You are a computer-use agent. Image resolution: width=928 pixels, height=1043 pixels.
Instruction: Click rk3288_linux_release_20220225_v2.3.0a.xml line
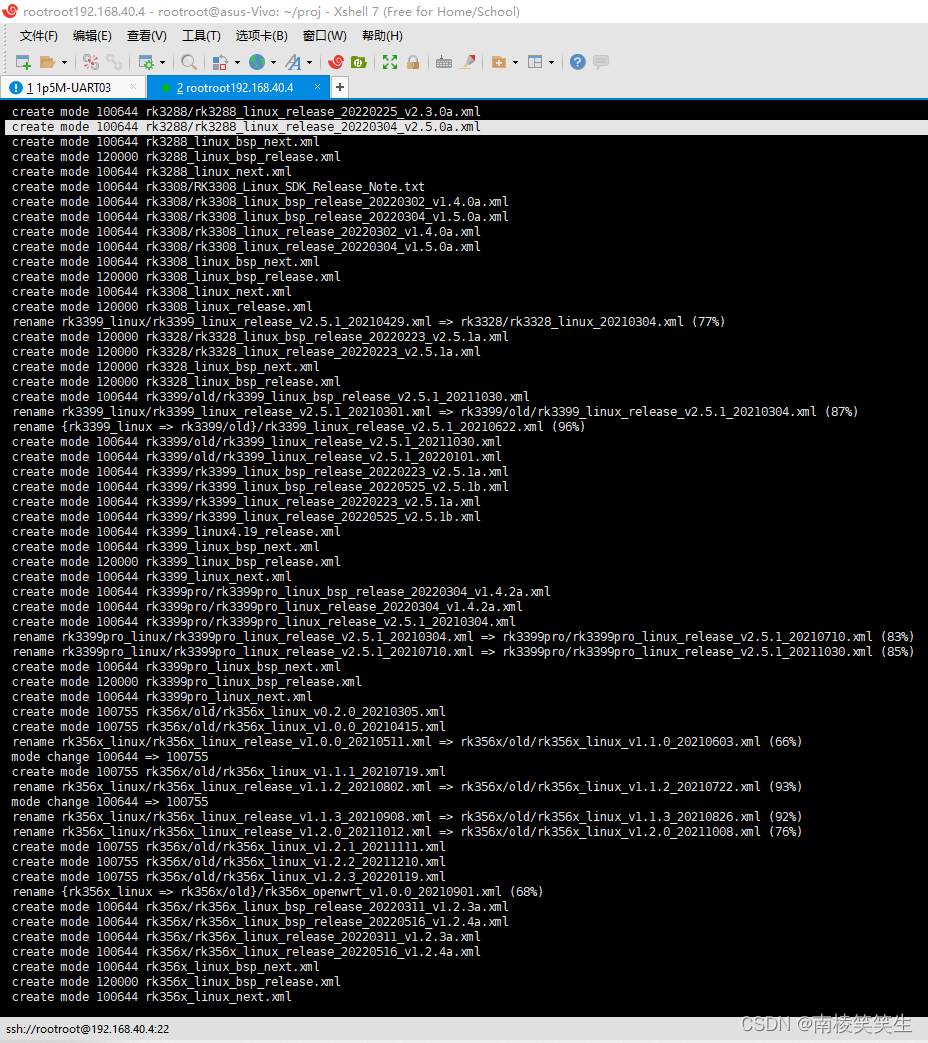(246, 112)
